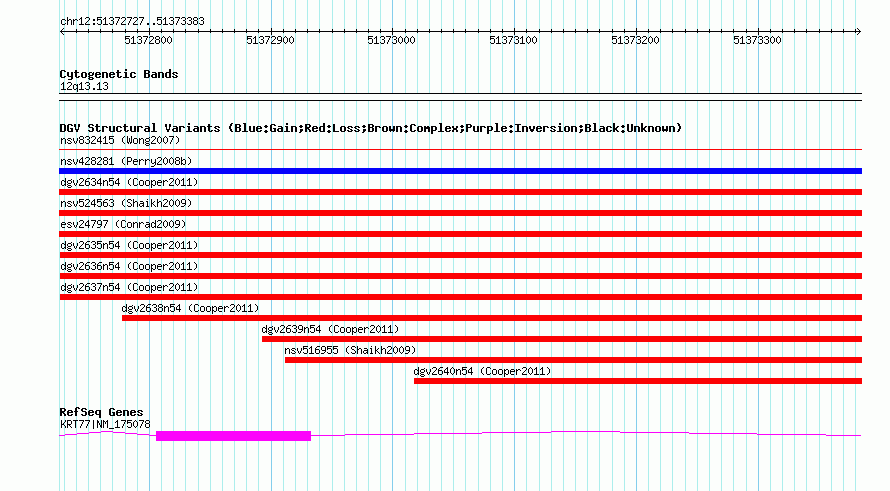890x491 pixels.
Task: Open the nsv524563 (Shaikh2009) variant label
Action: pyautogui.click(x=126, y=203)
